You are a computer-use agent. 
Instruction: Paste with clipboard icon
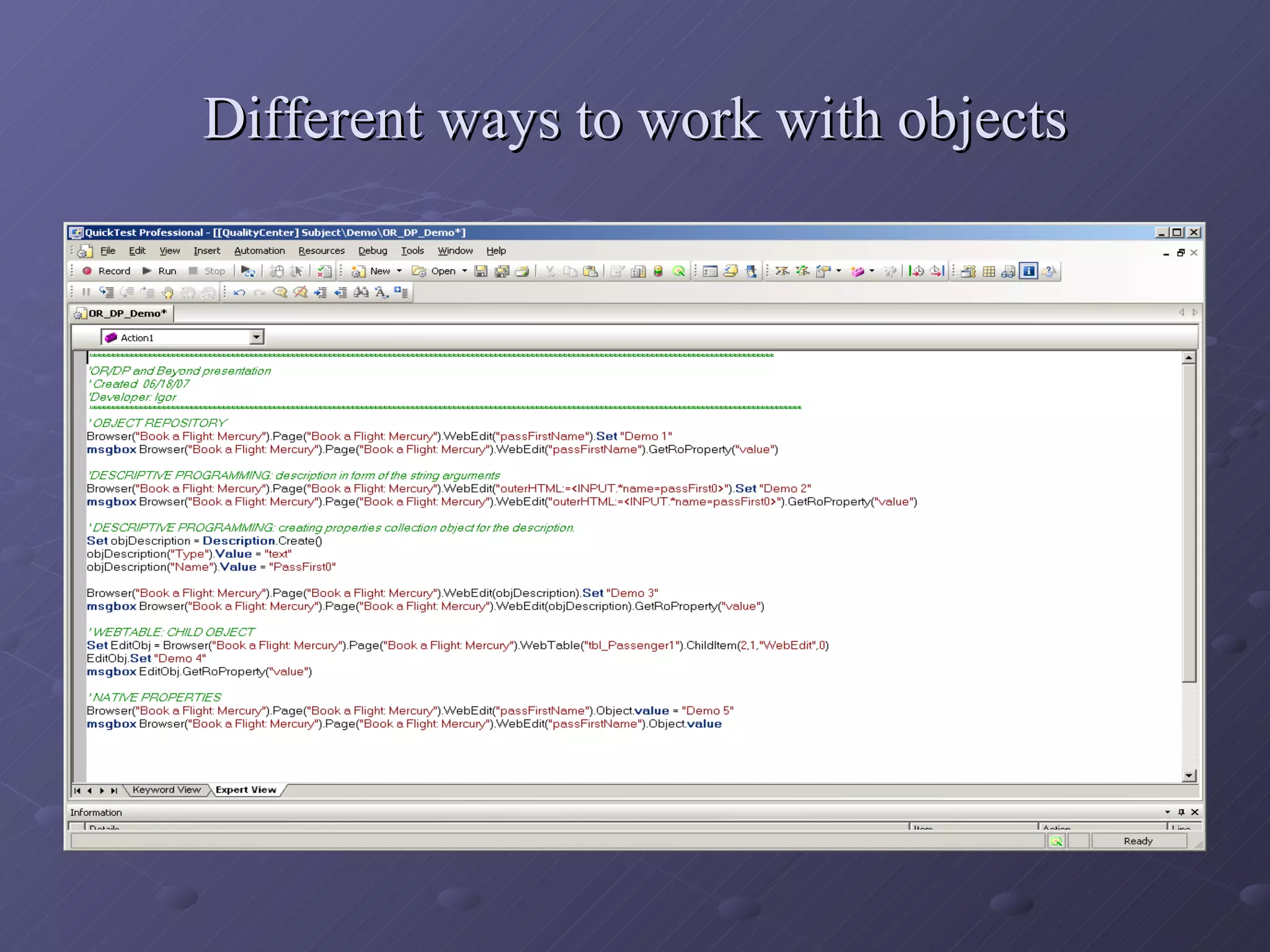click(x=591, y=271)
